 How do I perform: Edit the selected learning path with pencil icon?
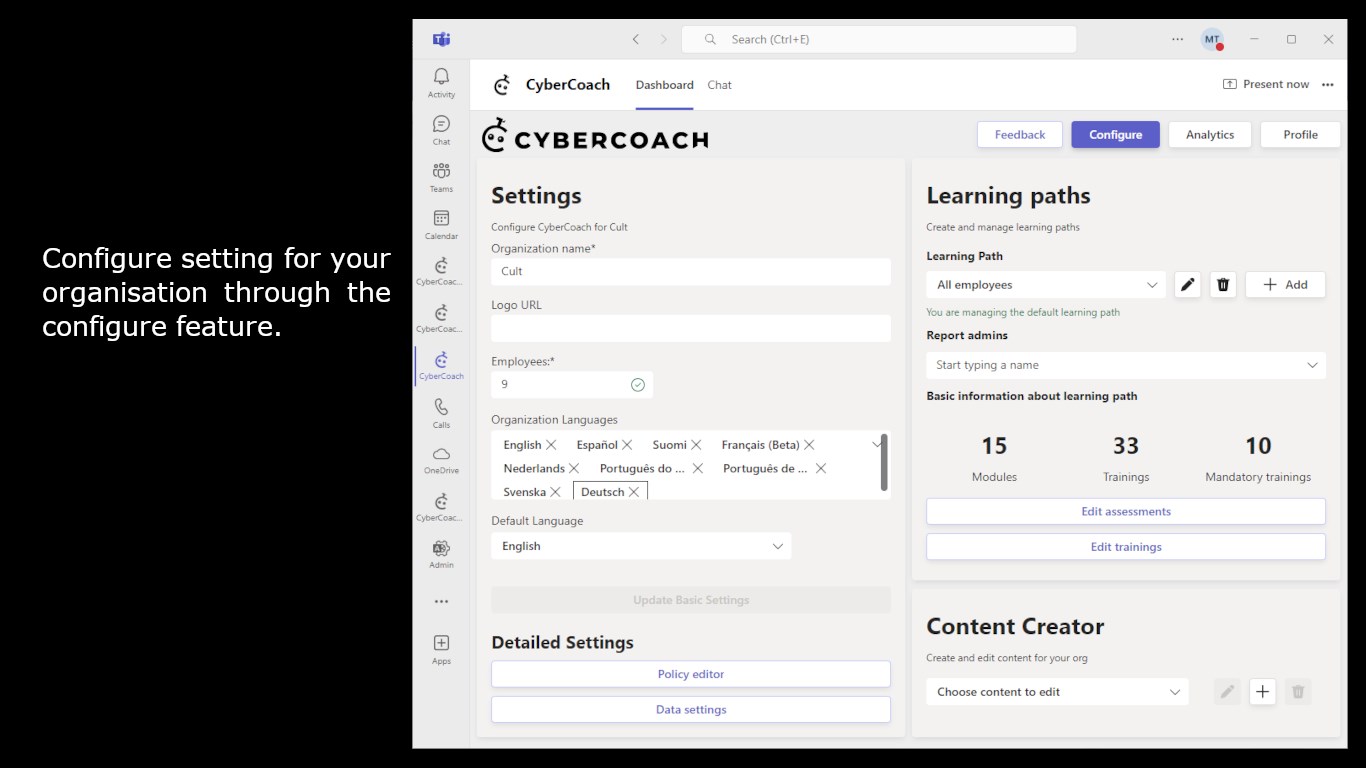tap(1187, 285)
